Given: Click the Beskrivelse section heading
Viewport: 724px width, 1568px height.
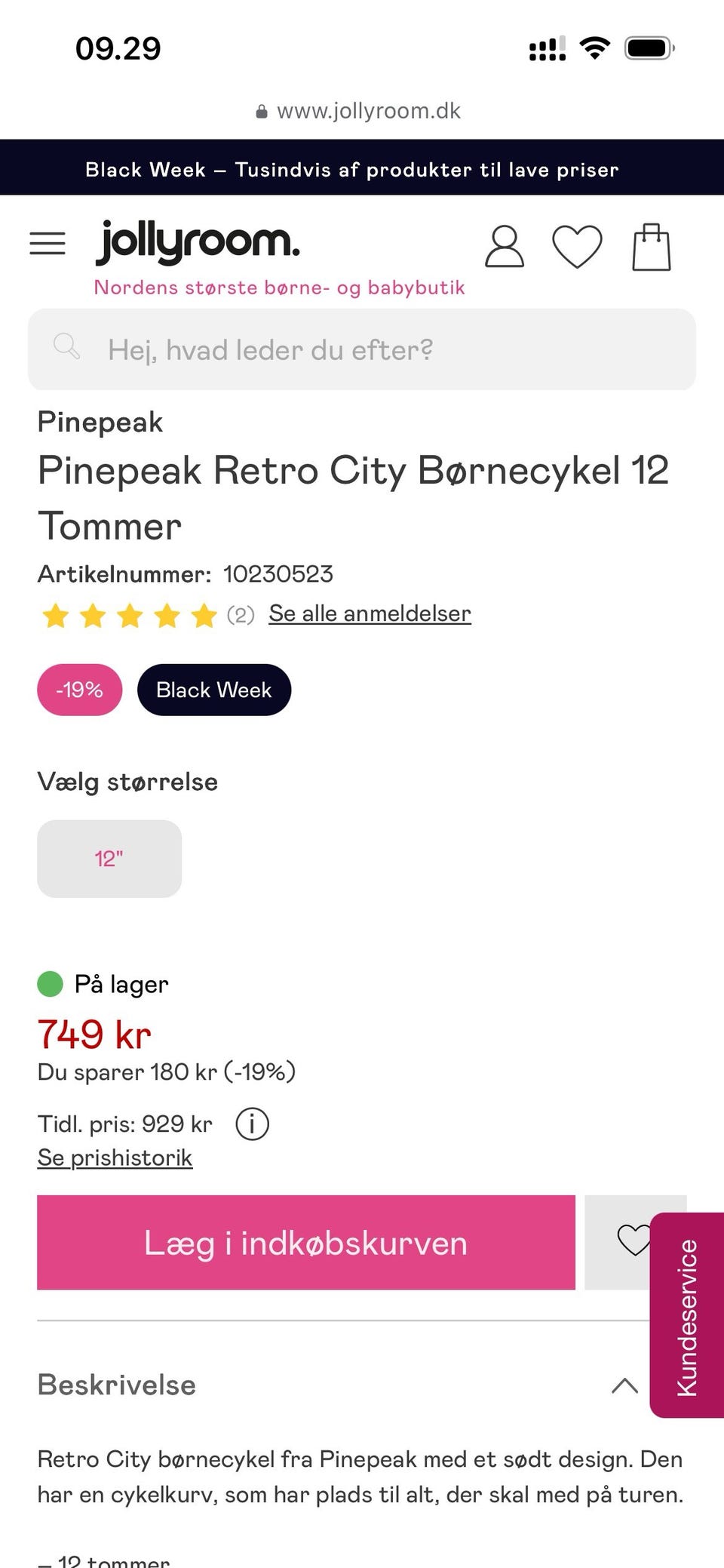Looking at the screenshot, I should point(117,1385).
